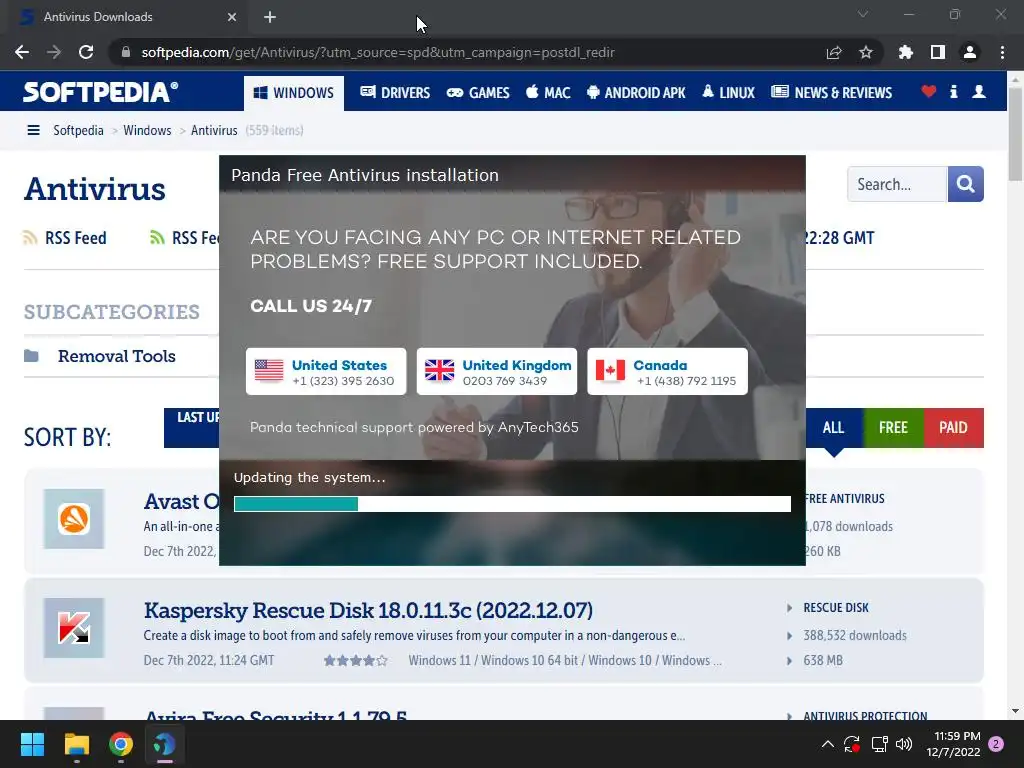Open Kaspersky Rescue Disk 18.0.11.3c title

click(x=368, y=610)
